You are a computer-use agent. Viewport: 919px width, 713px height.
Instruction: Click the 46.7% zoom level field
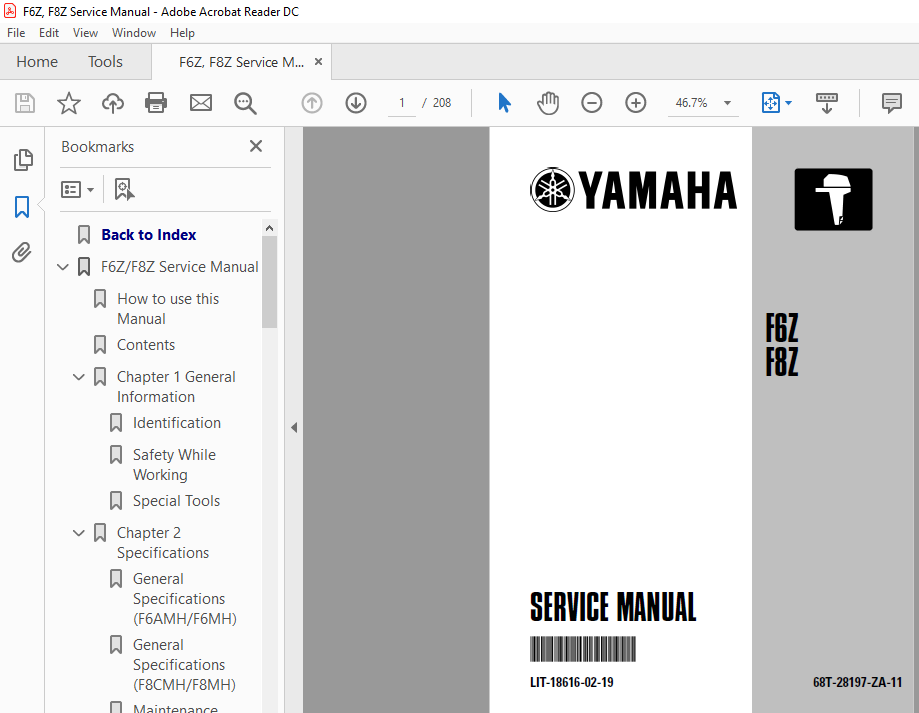pyautogui.click(x=692, y=103)
